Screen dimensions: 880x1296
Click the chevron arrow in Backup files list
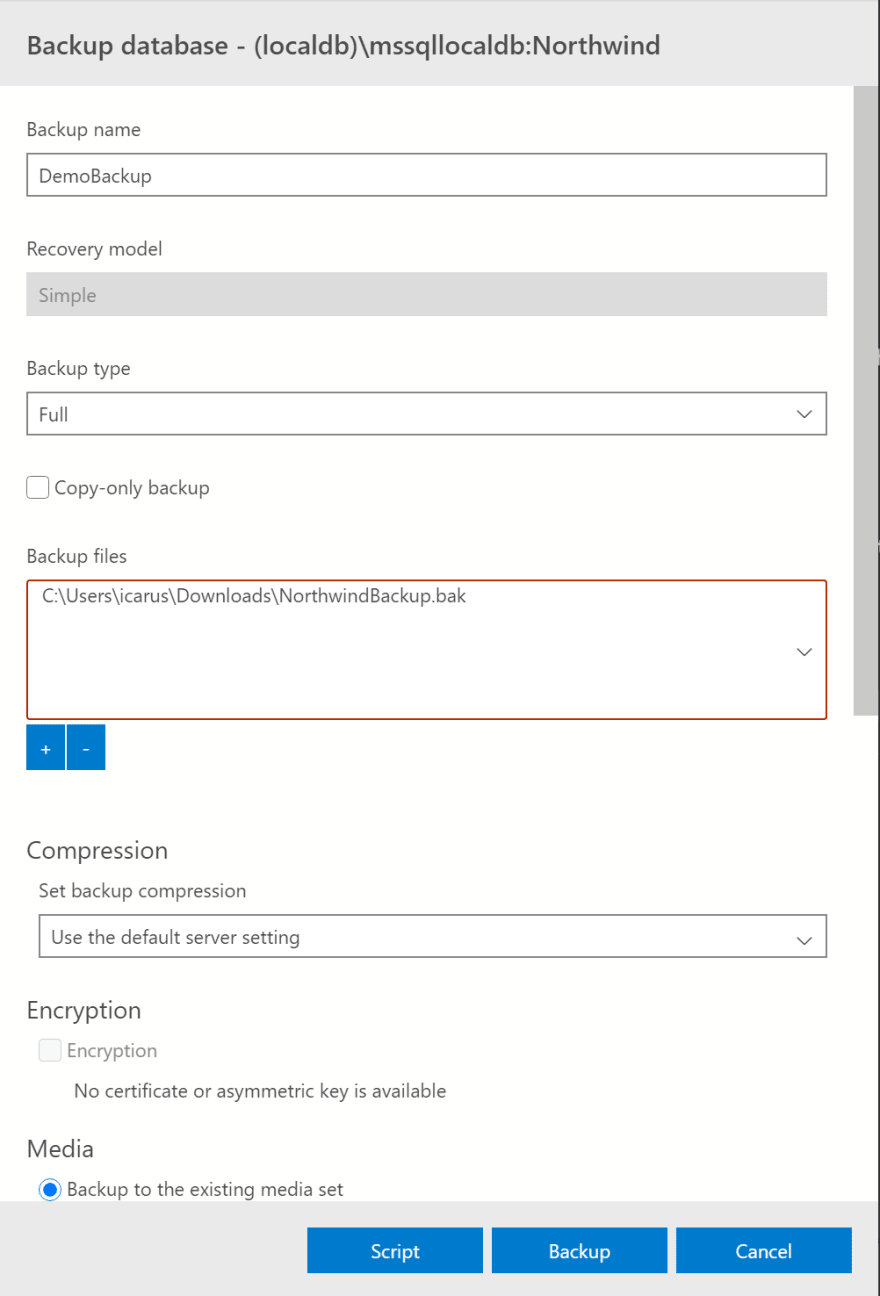point(804,652)
